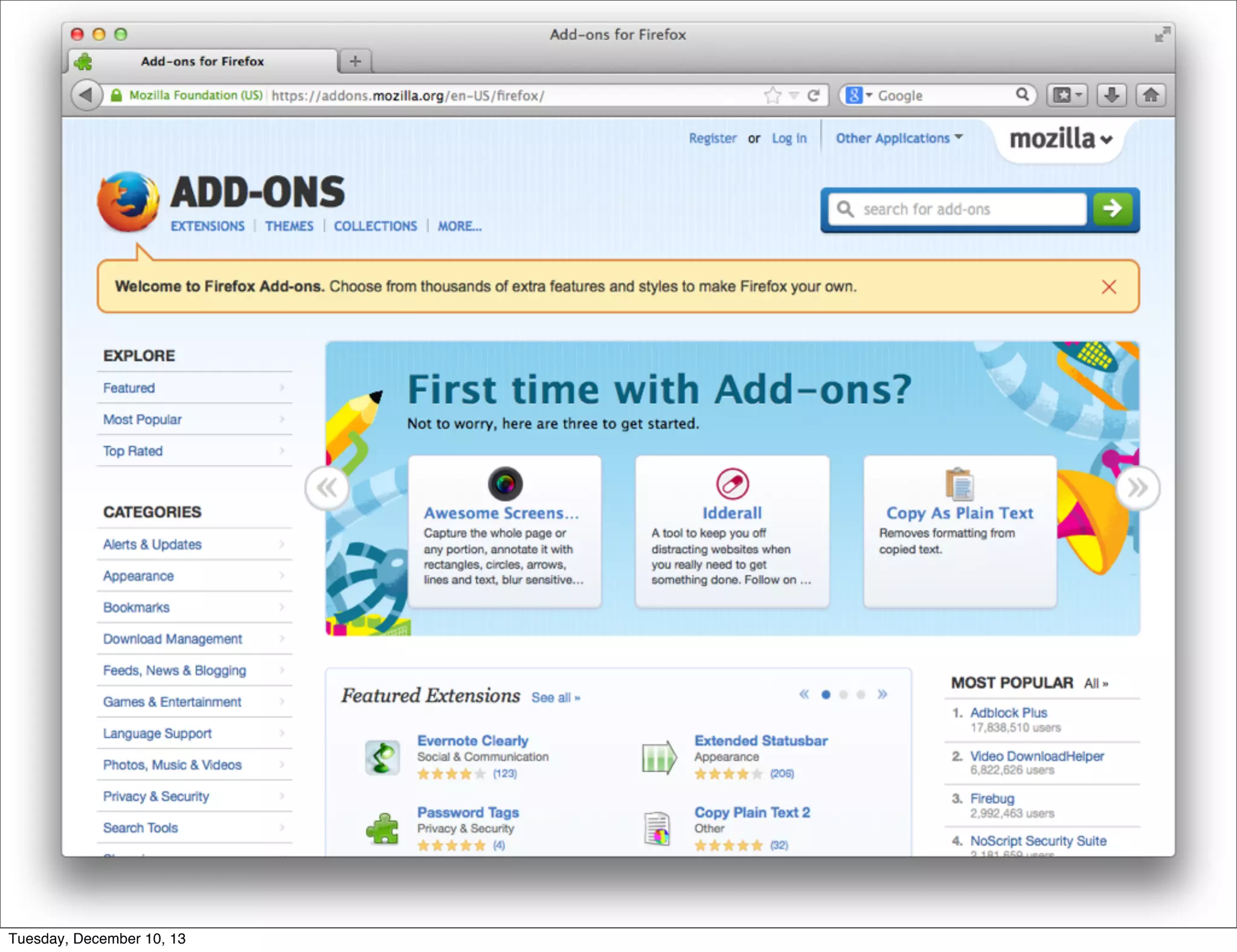Select the first featured extensions page dot
The width and height of the screenshot is (1237, 952).
pyautogui.click(x=826, y=695)
